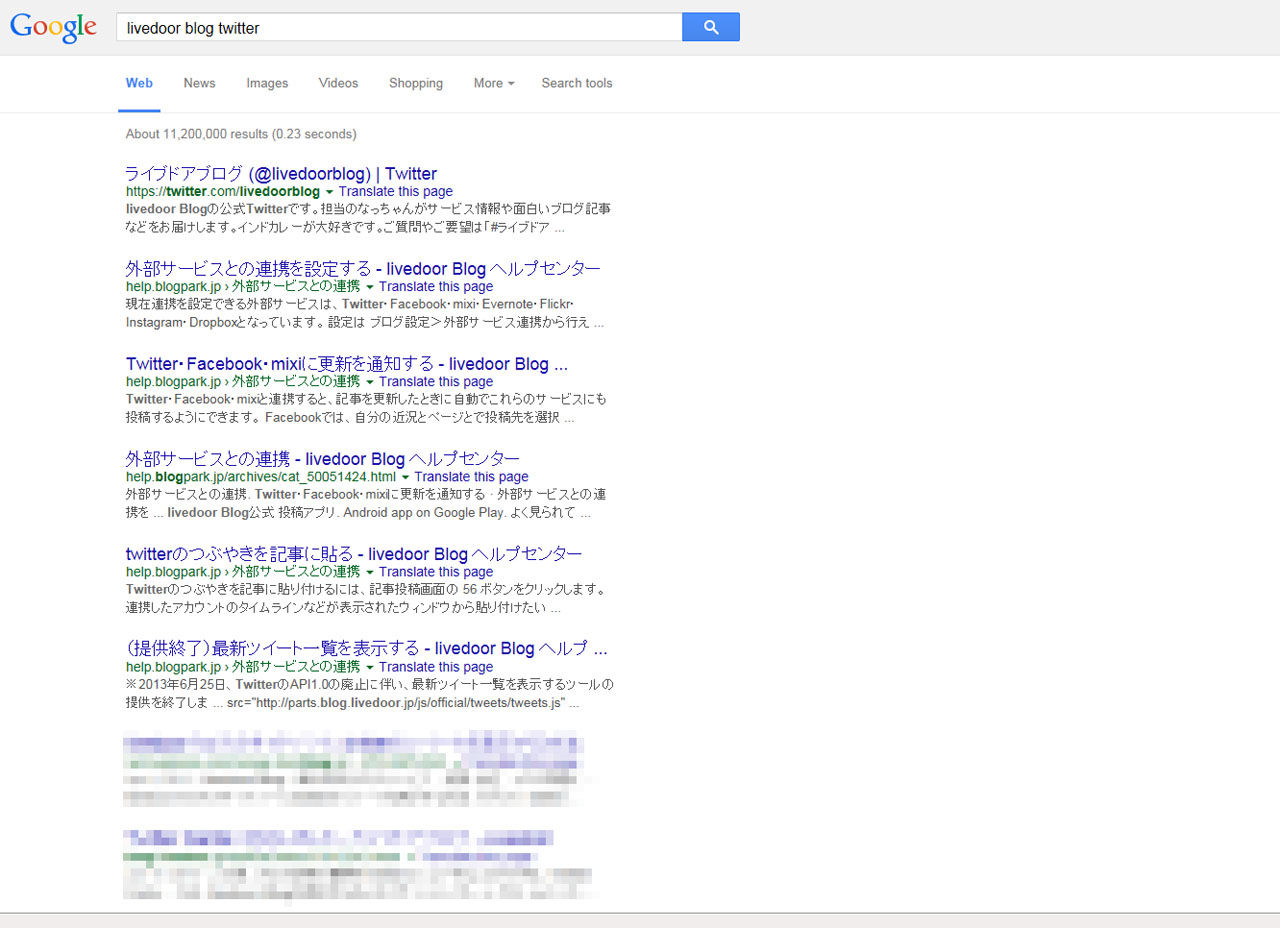
Task: Switch to the Images tab
Action: coord(267,83)
